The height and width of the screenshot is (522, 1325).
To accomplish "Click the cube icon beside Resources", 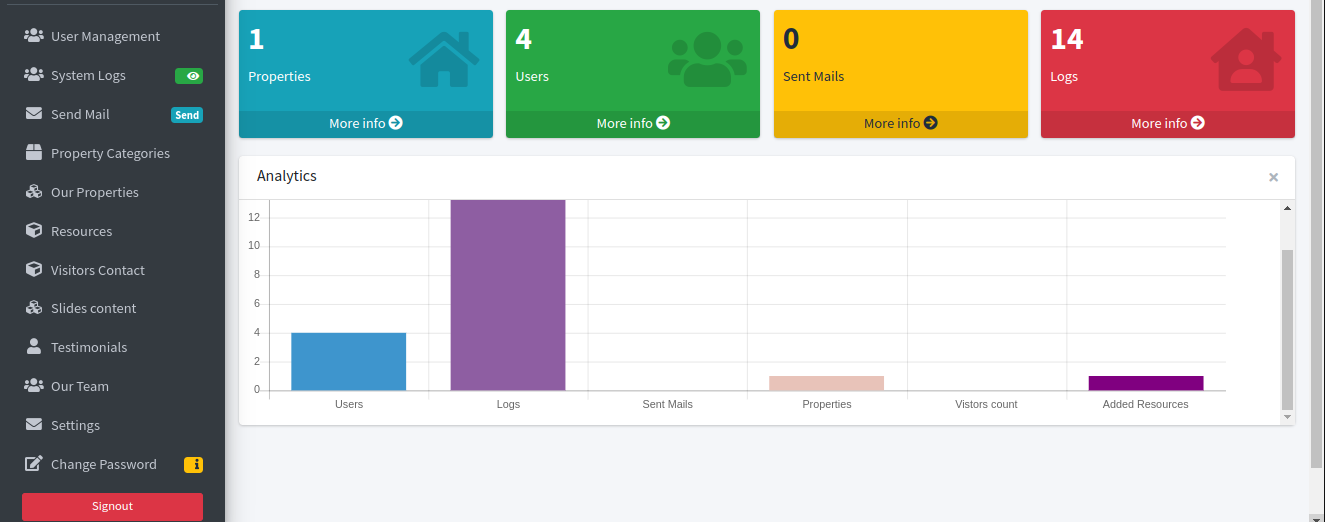I will [34, 231].
